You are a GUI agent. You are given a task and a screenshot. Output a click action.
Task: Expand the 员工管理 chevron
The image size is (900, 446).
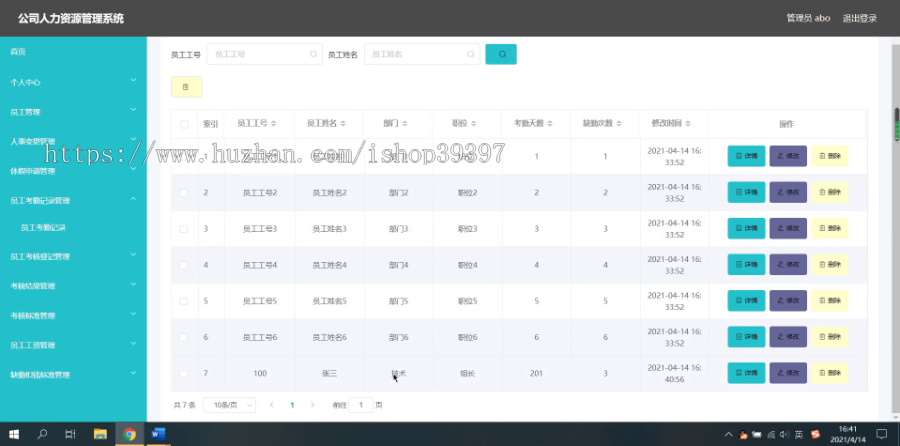coord(133,110)
